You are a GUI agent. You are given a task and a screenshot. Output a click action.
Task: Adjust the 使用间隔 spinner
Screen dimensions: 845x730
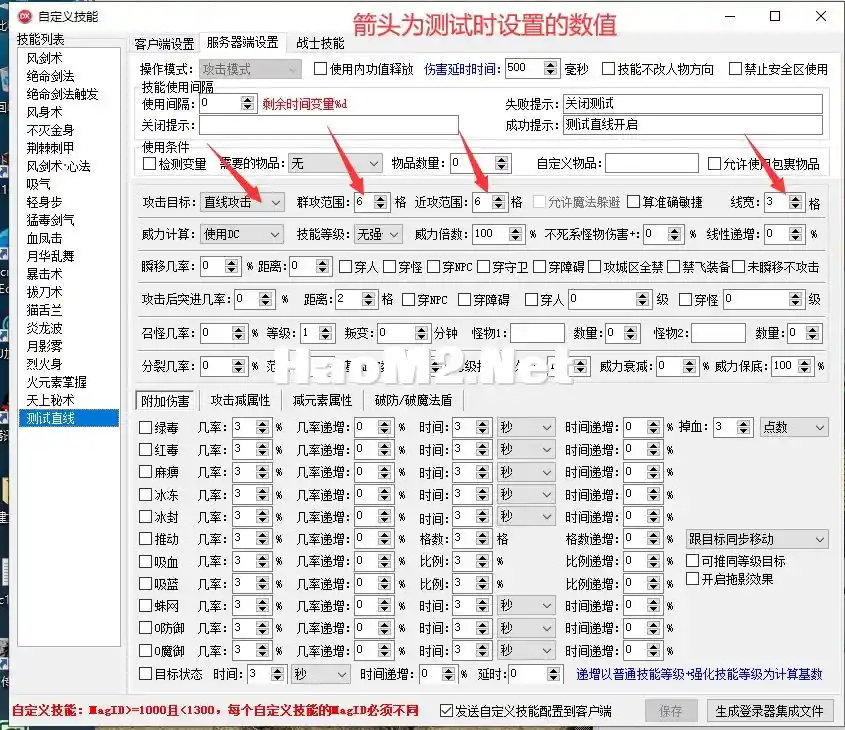tap(247, 103)
